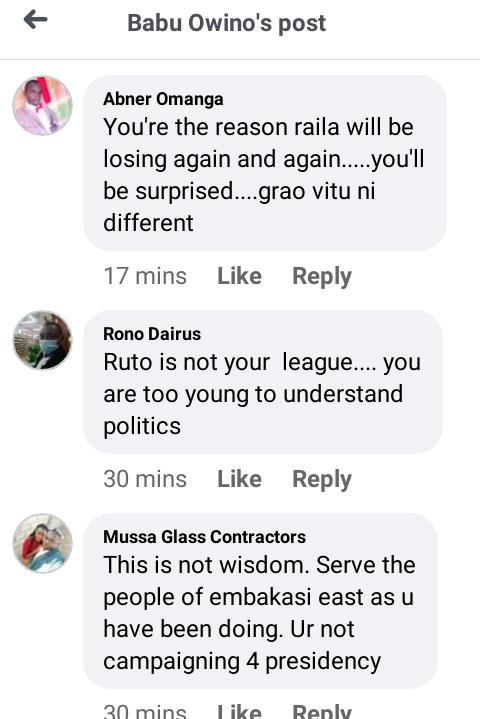Screen dimensions: 480x719
Task: Open Abner Omanga's profile picture
Action: [x=42, y=105]
